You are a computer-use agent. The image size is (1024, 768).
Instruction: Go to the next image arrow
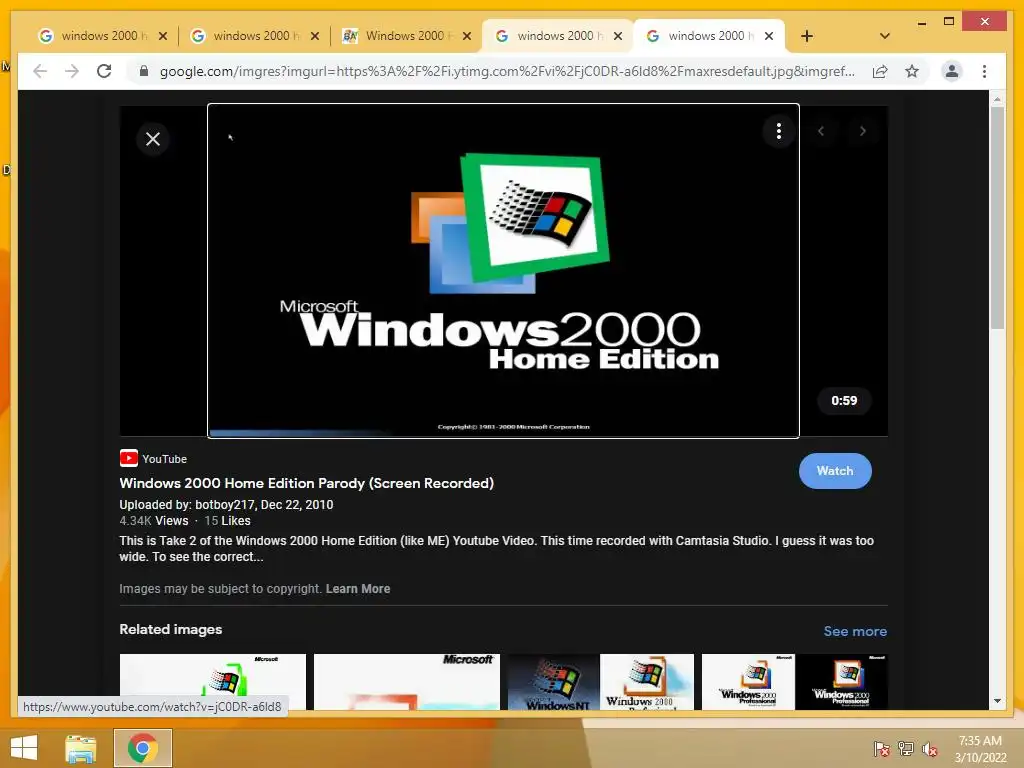coord(863,131)
